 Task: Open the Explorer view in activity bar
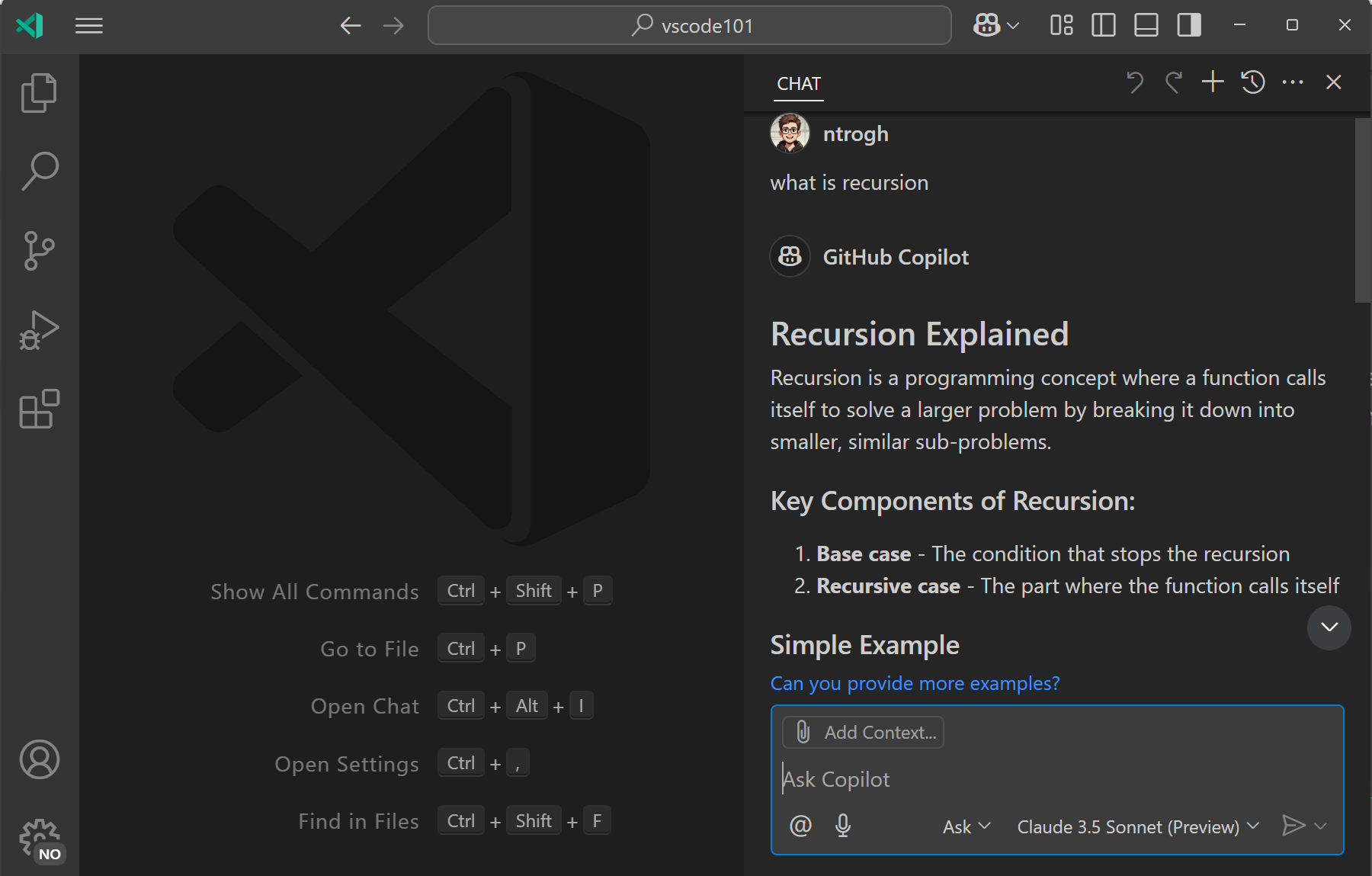tap(39, 91)
